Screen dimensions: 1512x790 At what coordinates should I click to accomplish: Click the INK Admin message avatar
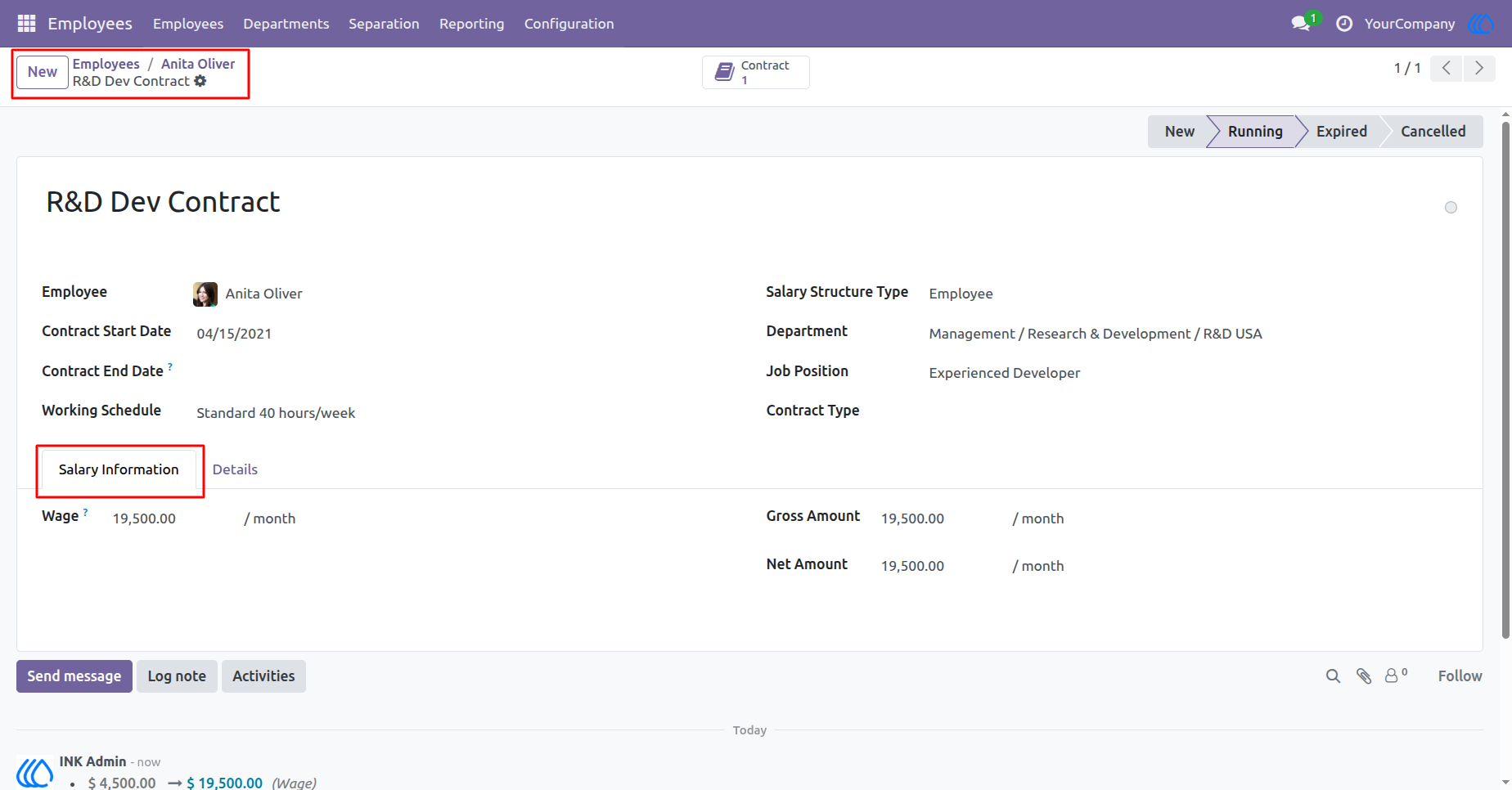[35, 772]
